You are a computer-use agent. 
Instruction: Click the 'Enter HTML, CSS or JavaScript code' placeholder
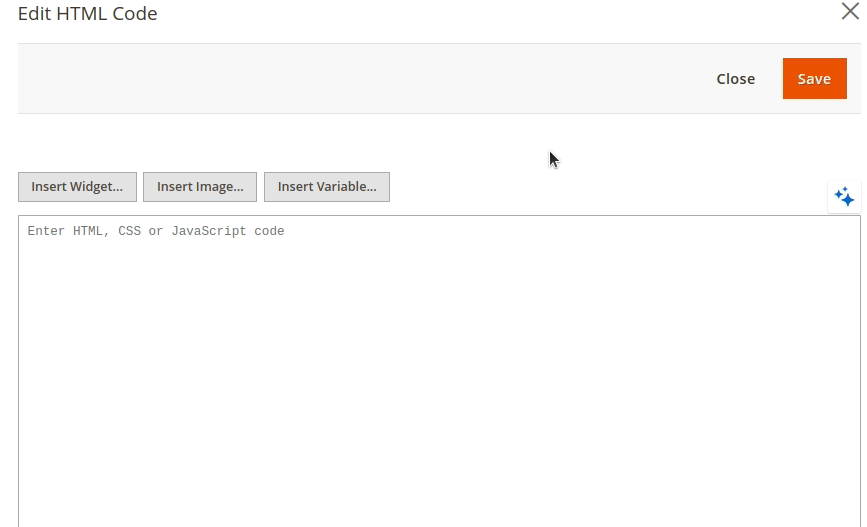(156, 231)
